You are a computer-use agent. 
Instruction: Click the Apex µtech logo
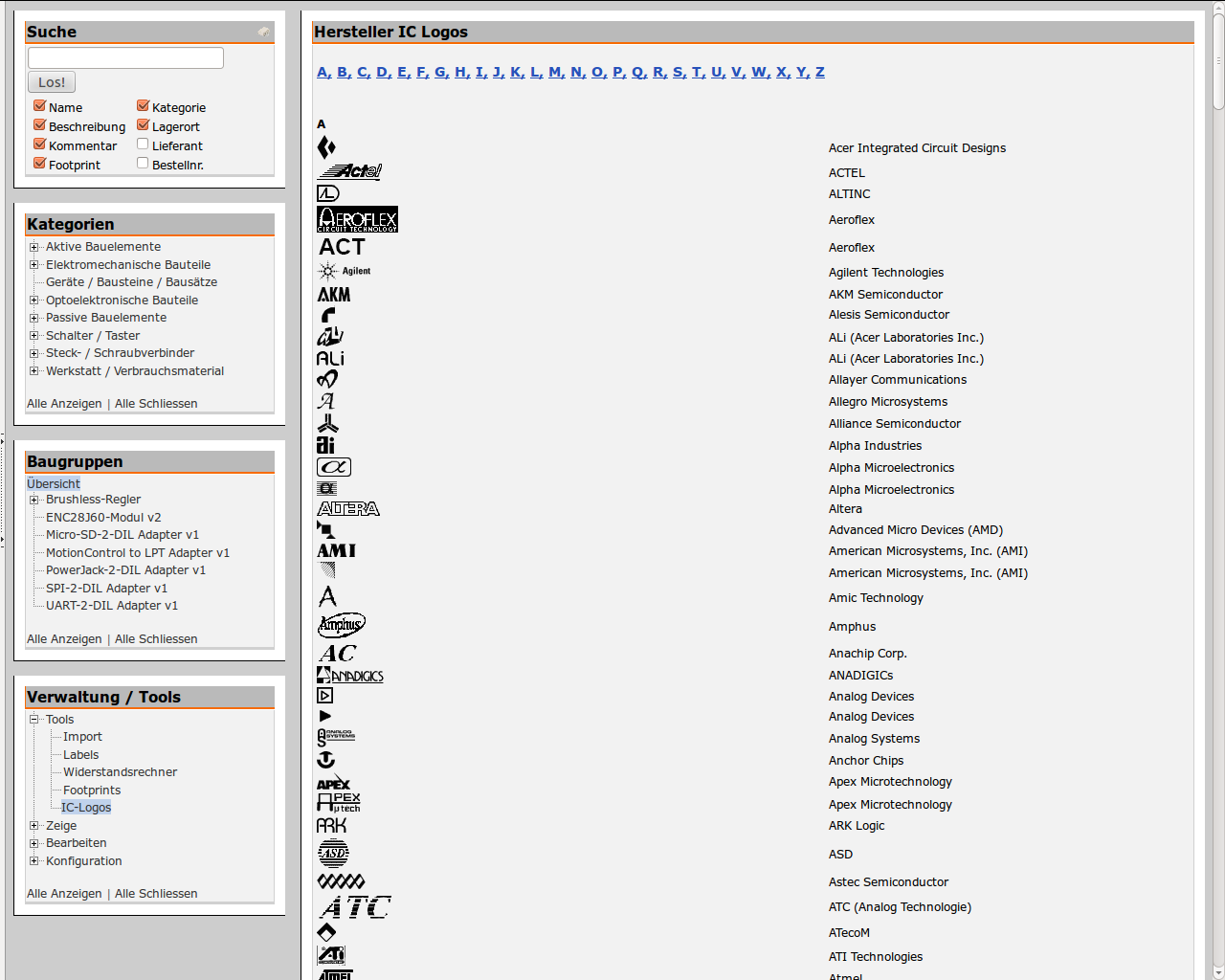[339, 803]
